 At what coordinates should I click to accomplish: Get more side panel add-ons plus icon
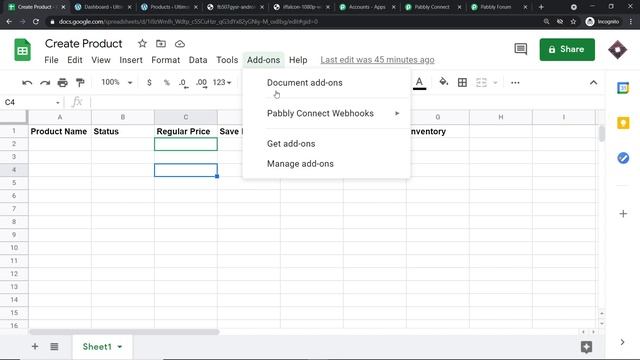(623, 213)
